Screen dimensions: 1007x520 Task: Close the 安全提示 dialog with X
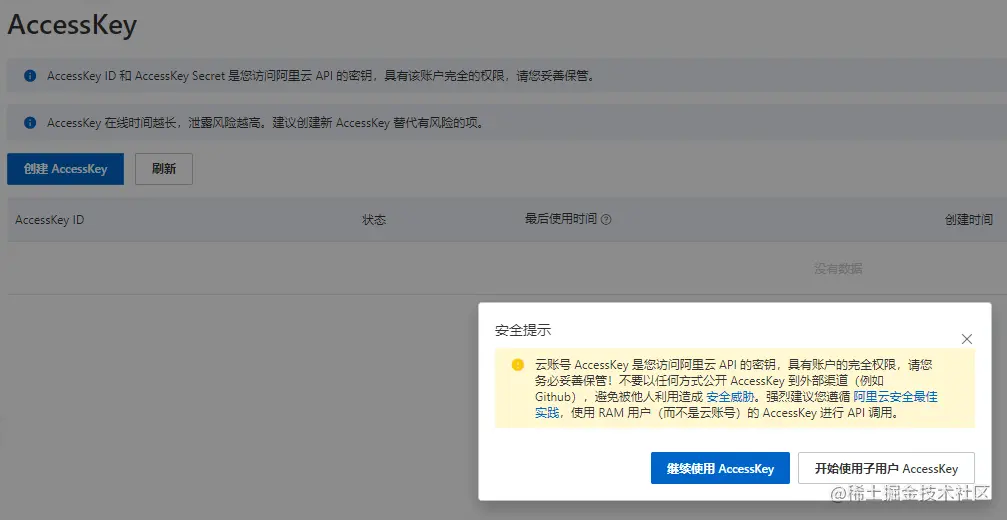click(x=967, y=339)
